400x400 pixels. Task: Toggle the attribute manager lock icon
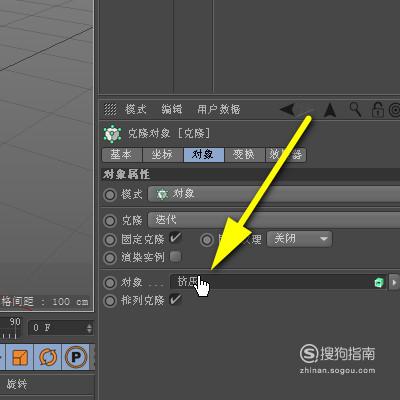(x=378, y=110)
